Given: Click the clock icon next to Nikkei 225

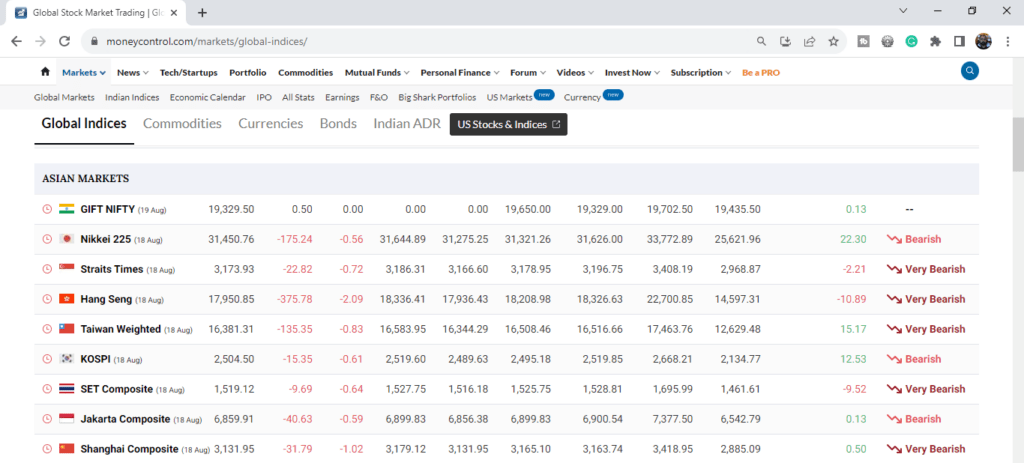Looking at the screenshot, I should (x=46, y=239).
